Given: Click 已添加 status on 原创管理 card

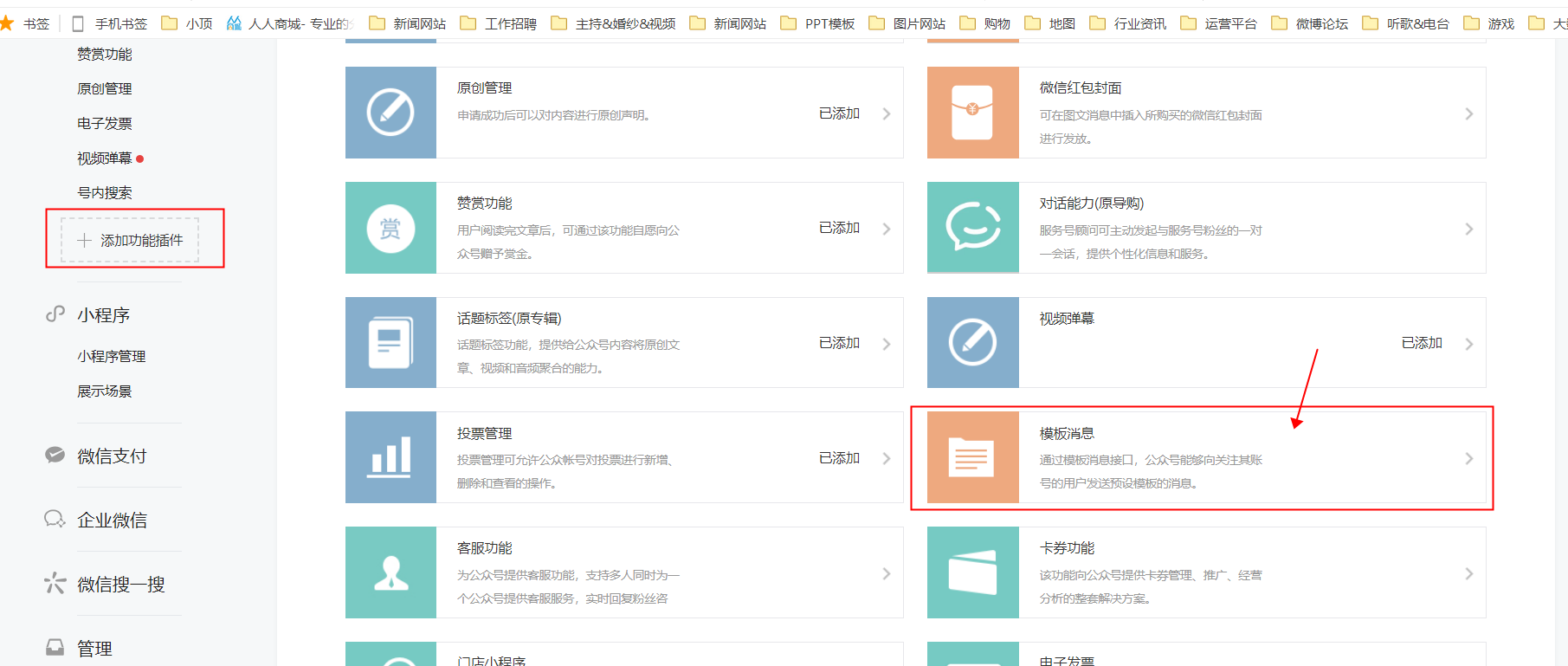Looking at the screenshot, I should point(839,113).
